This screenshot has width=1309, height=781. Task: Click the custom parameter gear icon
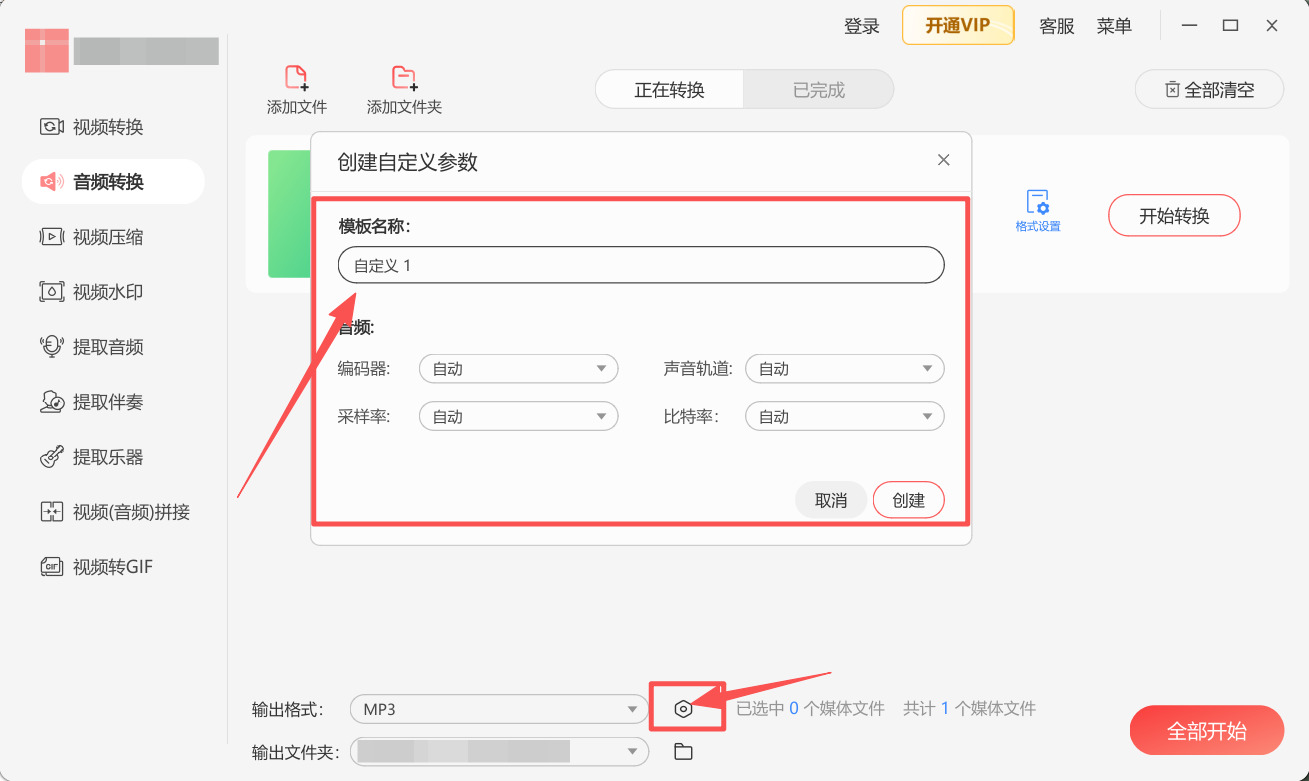[x=683, y=709]
